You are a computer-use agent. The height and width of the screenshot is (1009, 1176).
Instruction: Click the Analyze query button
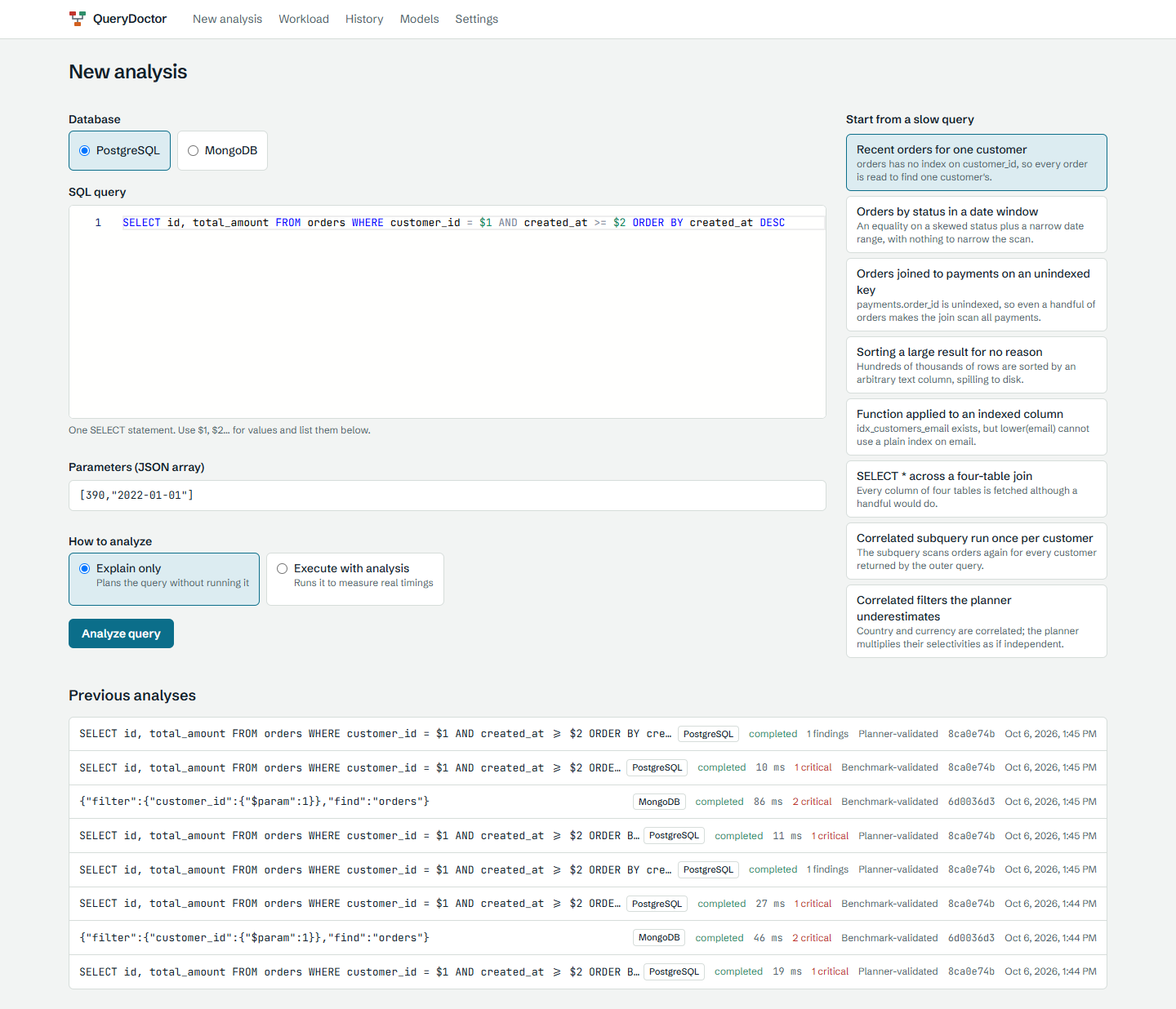tap(121, 633)
